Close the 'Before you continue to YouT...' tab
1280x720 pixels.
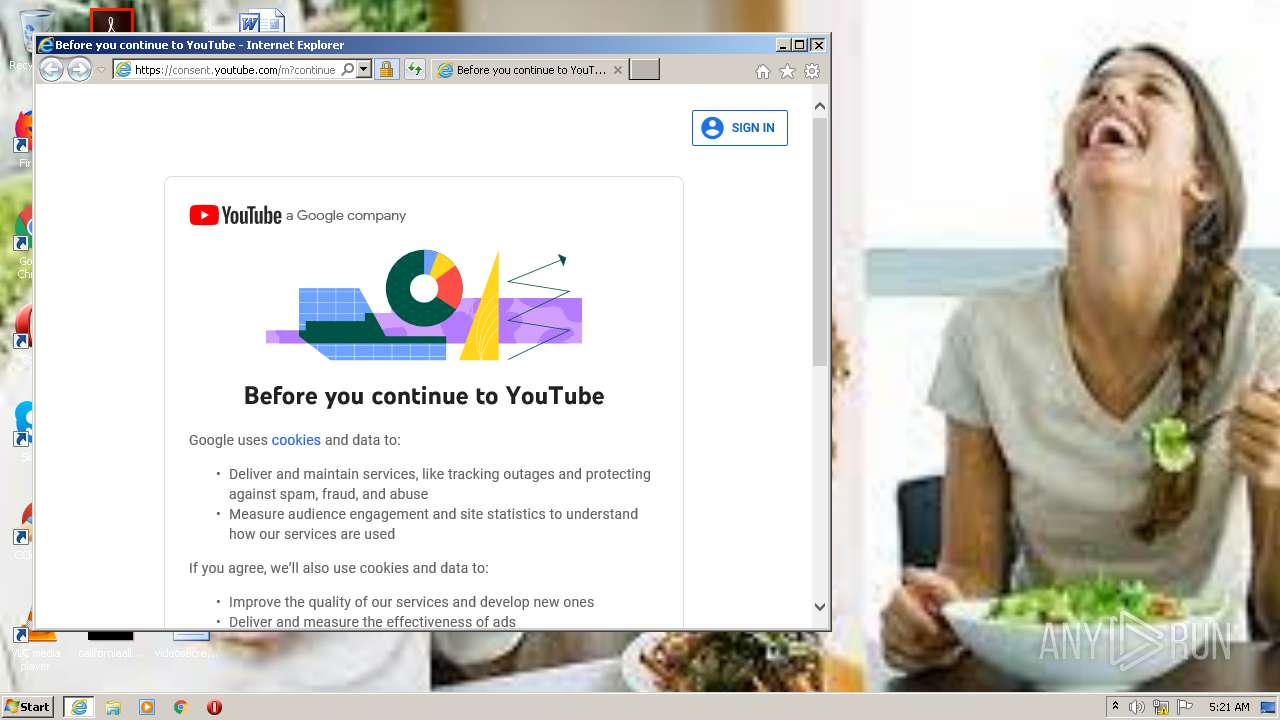click(618, 70)
